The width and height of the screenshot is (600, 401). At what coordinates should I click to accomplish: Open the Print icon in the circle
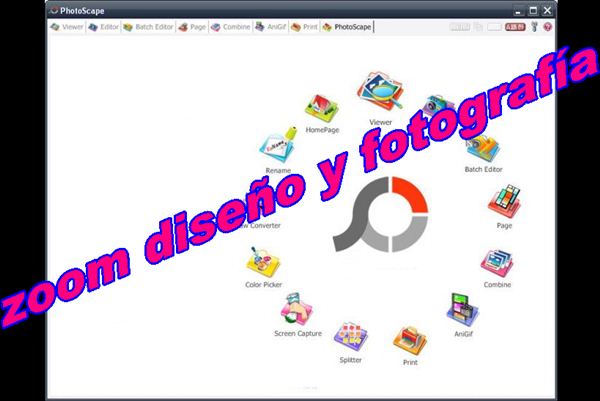pyautogui.click(x=410, y=341)
